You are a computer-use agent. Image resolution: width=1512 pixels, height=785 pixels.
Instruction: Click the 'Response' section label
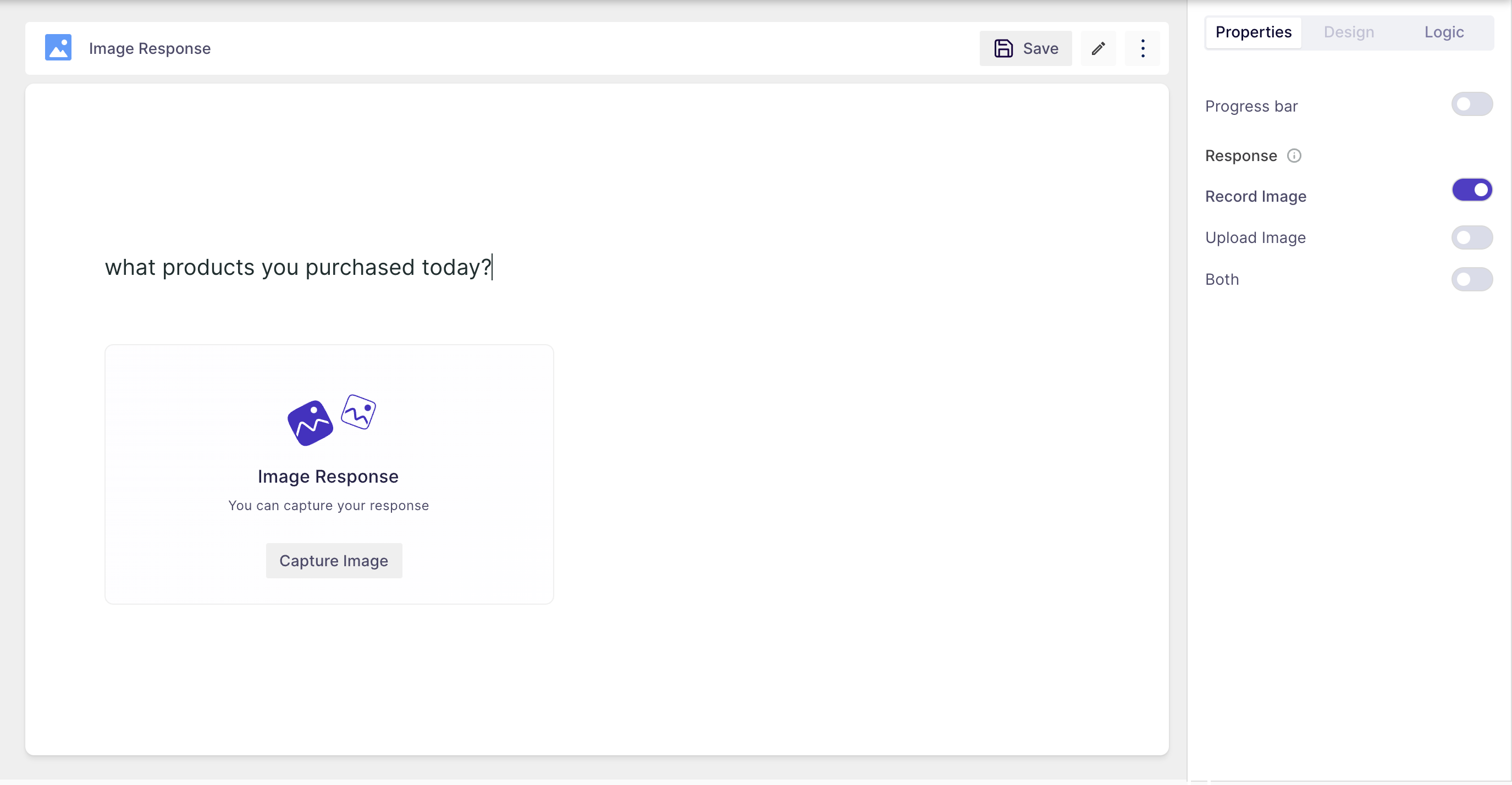(x=1241, y=156)
